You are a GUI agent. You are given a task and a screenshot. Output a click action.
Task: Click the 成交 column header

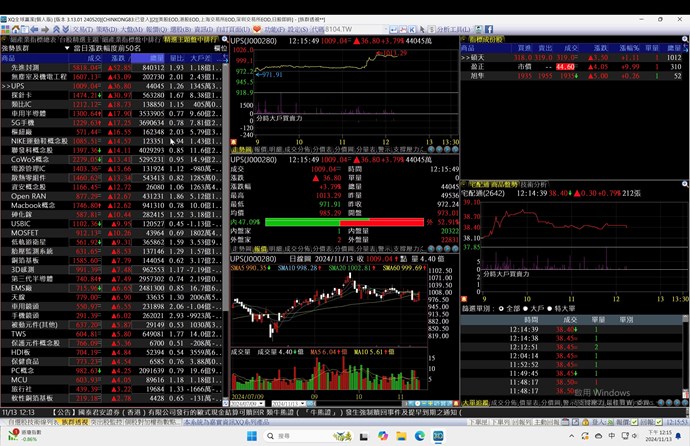[94, 57]
